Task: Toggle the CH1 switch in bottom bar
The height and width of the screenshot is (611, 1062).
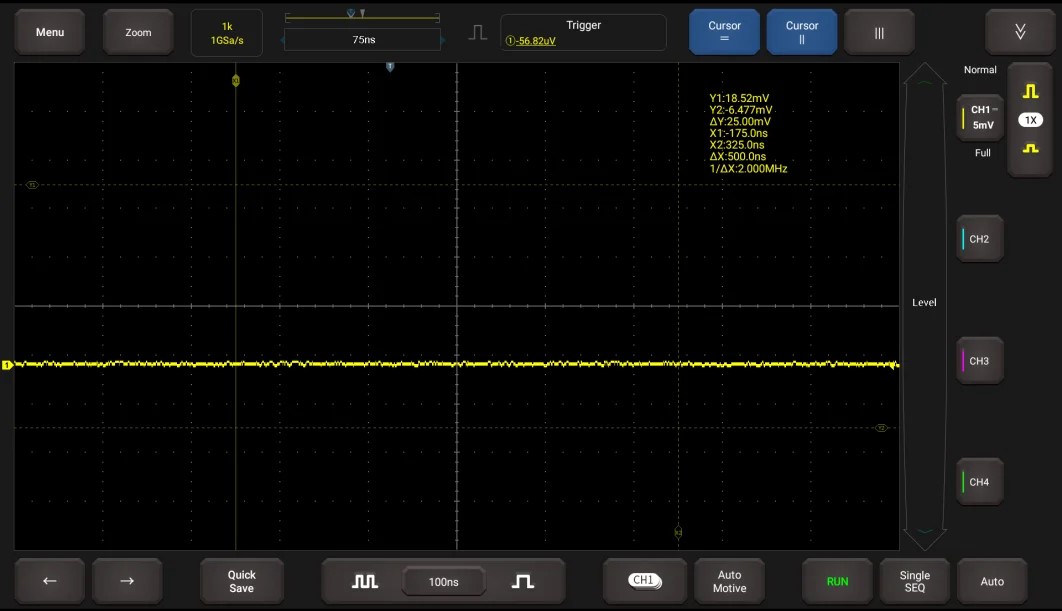Action: [x=644, y=581]
